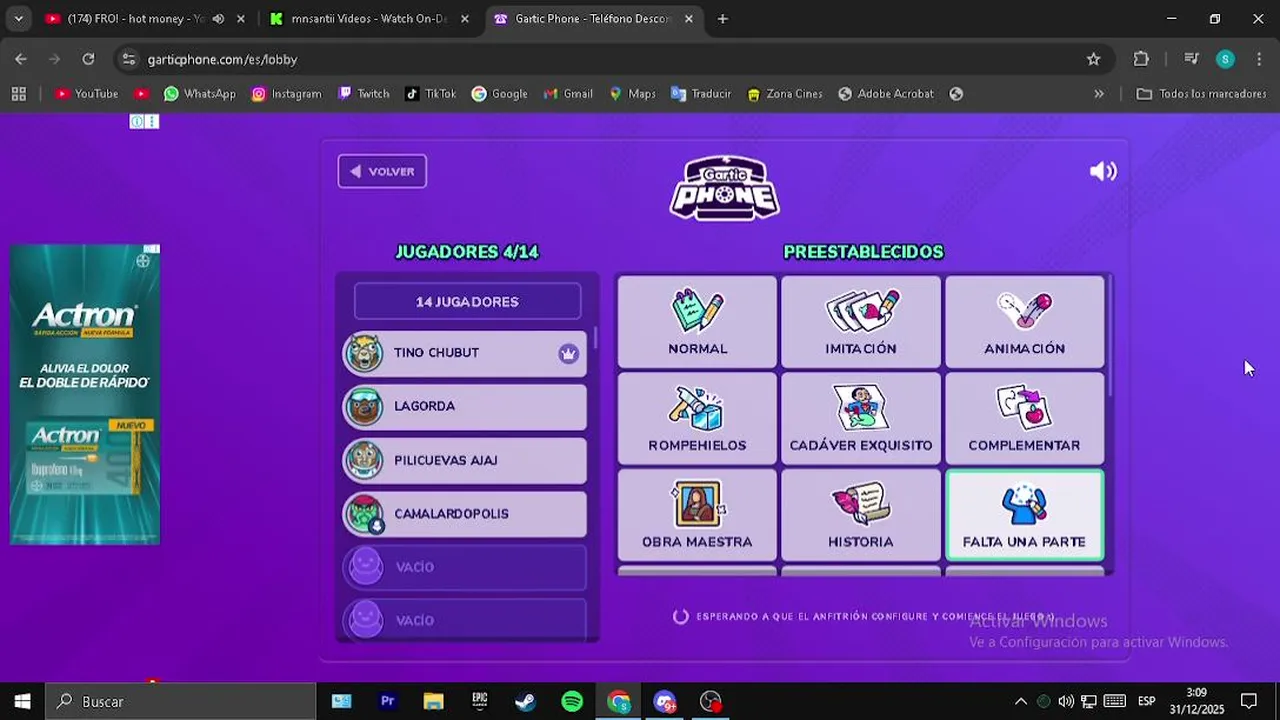Open Todos los marcadores folder
The height and width of the screenshot is (720, 1280).
pos(1201,93)
